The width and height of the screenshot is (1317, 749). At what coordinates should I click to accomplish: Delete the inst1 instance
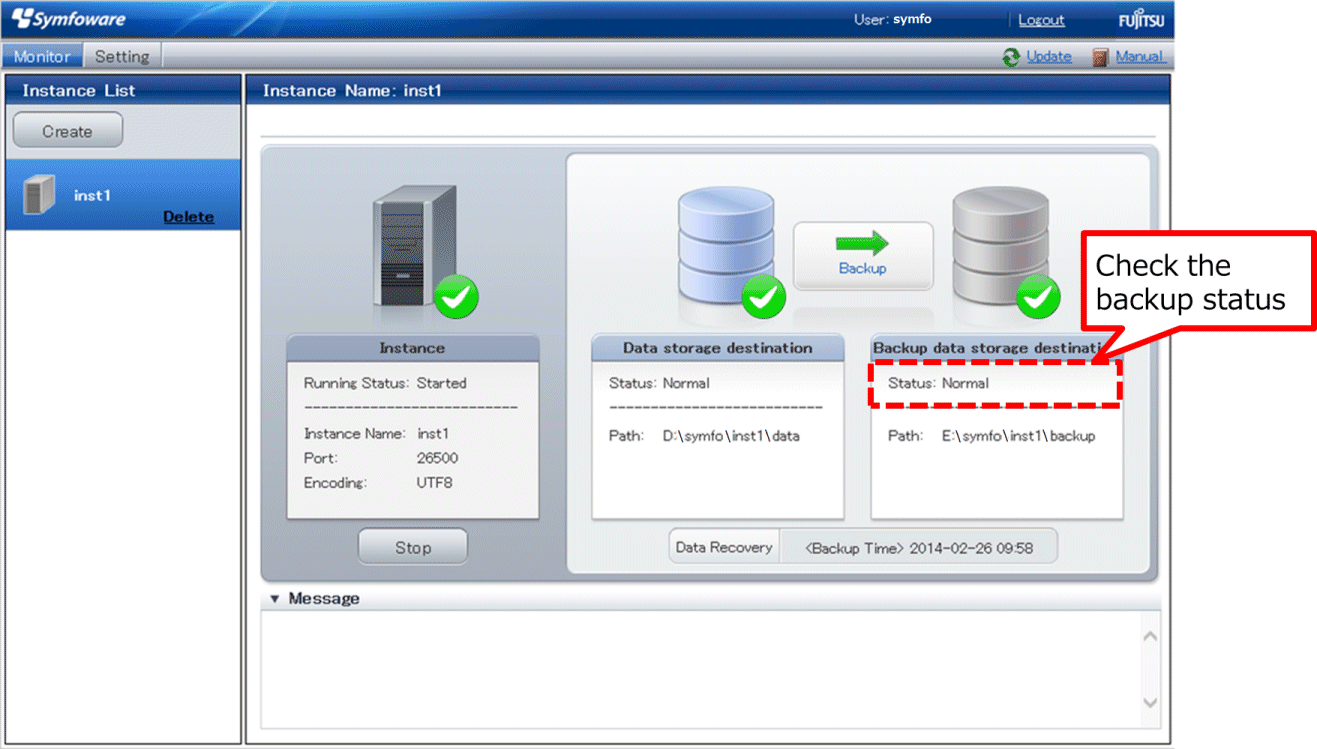(x=188, y=216)
